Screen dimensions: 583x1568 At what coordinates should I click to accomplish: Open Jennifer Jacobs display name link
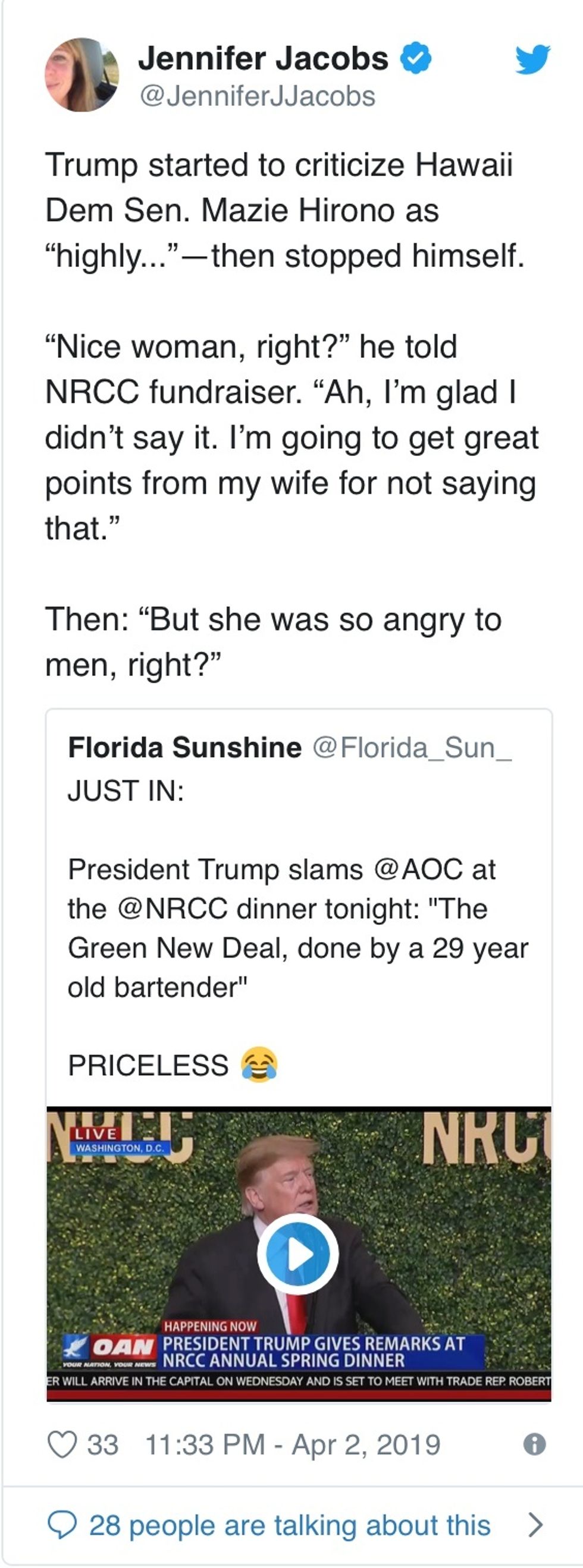(262, 59)
